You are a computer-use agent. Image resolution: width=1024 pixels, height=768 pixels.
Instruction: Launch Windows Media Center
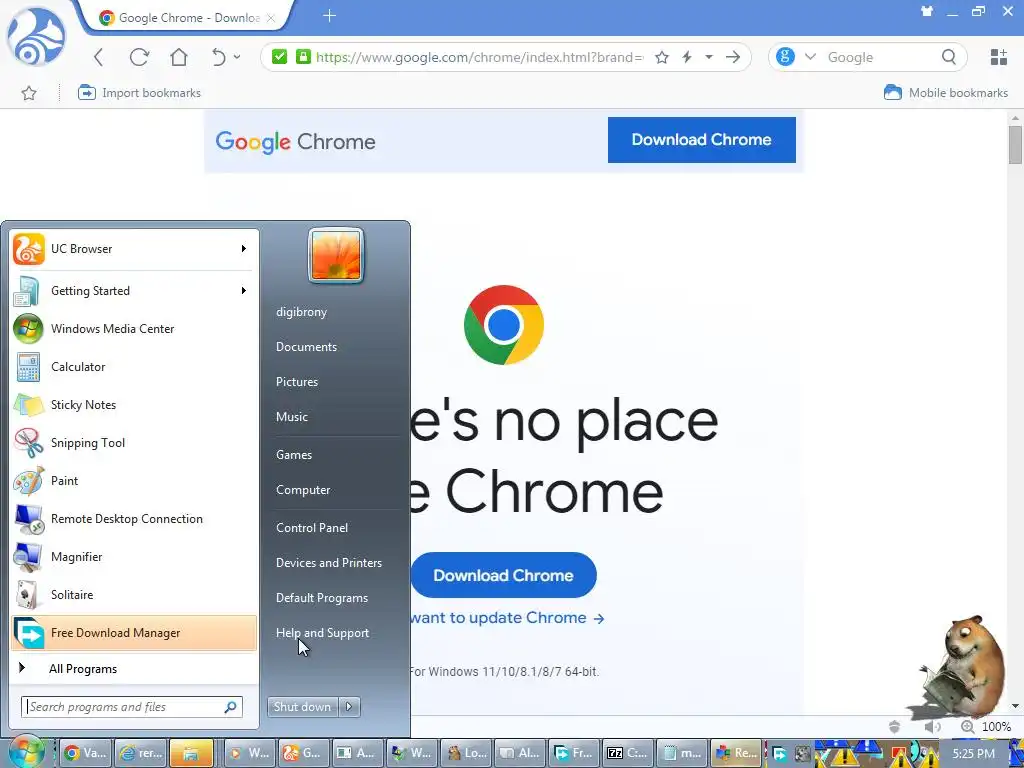pos(134,328)
